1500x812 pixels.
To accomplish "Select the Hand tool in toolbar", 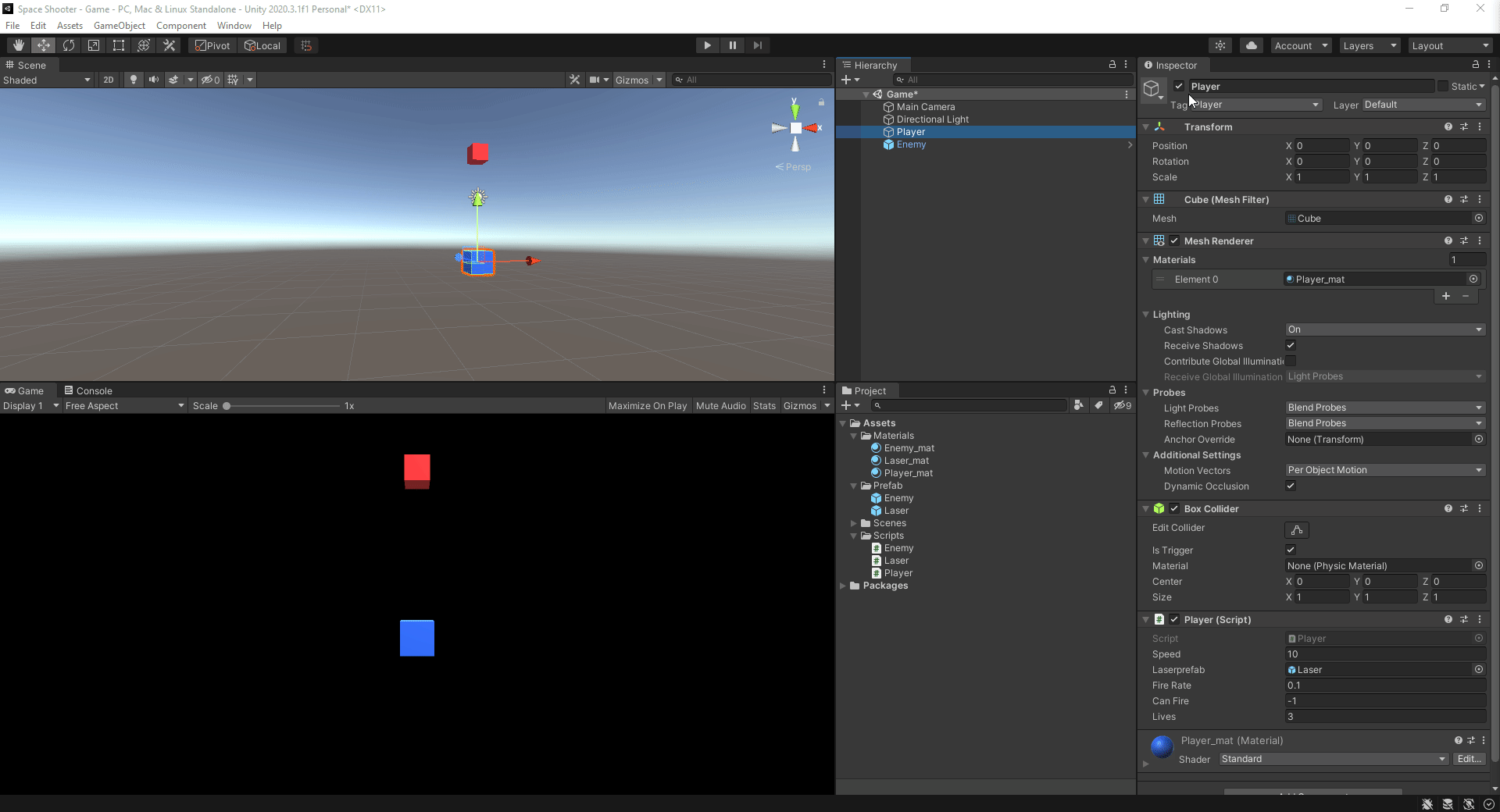I will [x=18, y=45].
